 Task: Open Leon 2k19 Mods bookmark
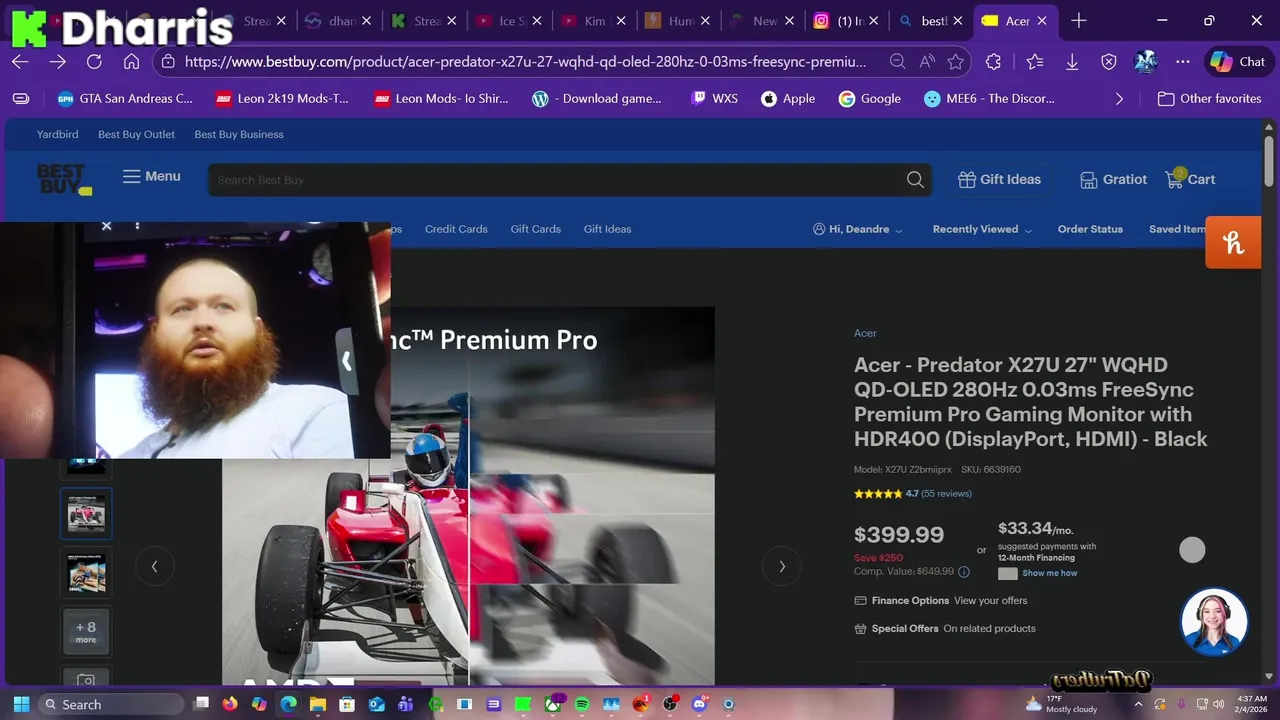pyautogui.click(x=283, y=99)
